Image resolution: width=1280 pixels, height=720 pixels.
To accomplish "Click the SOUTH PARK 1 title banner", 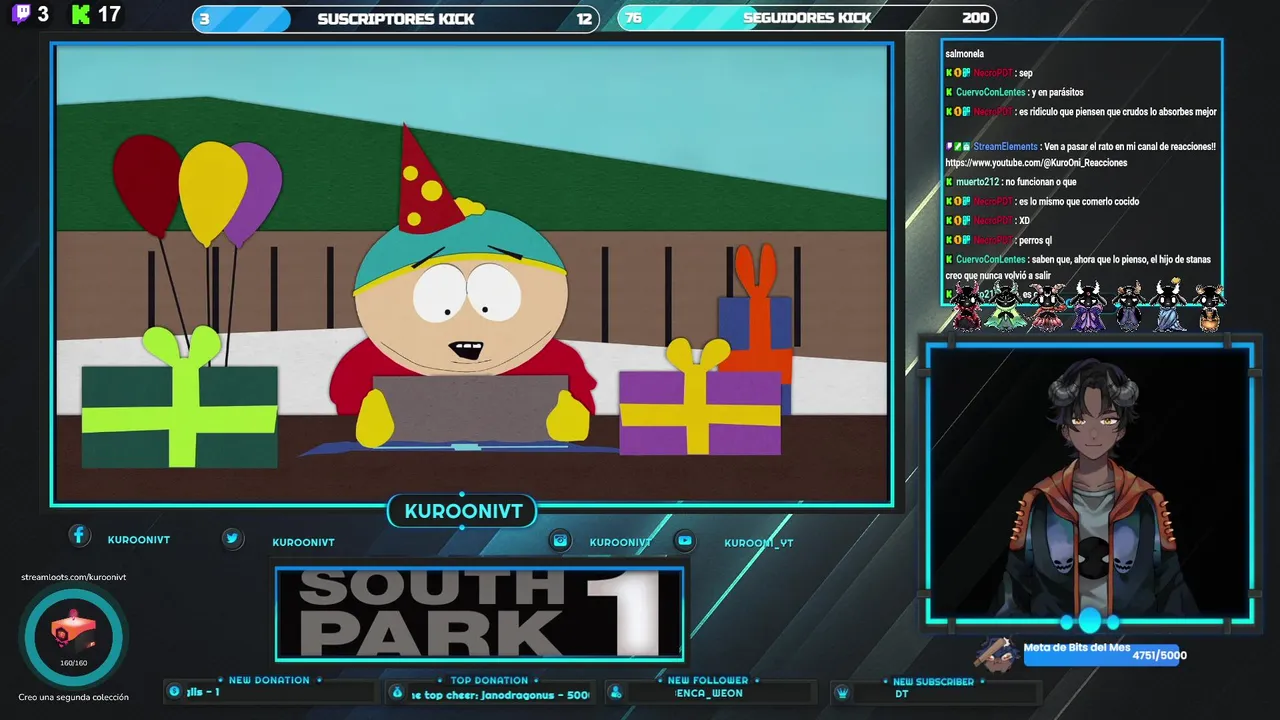I will click(480, 614).
